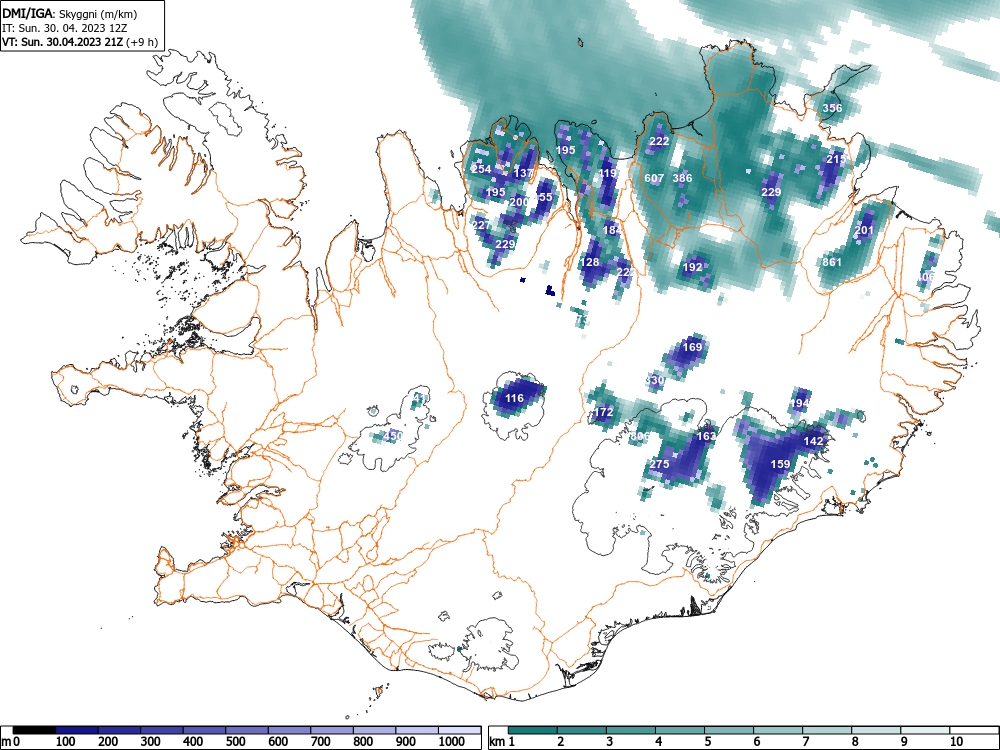Click the visibility value "450" on the map
1000x750 pixels.
393,436
